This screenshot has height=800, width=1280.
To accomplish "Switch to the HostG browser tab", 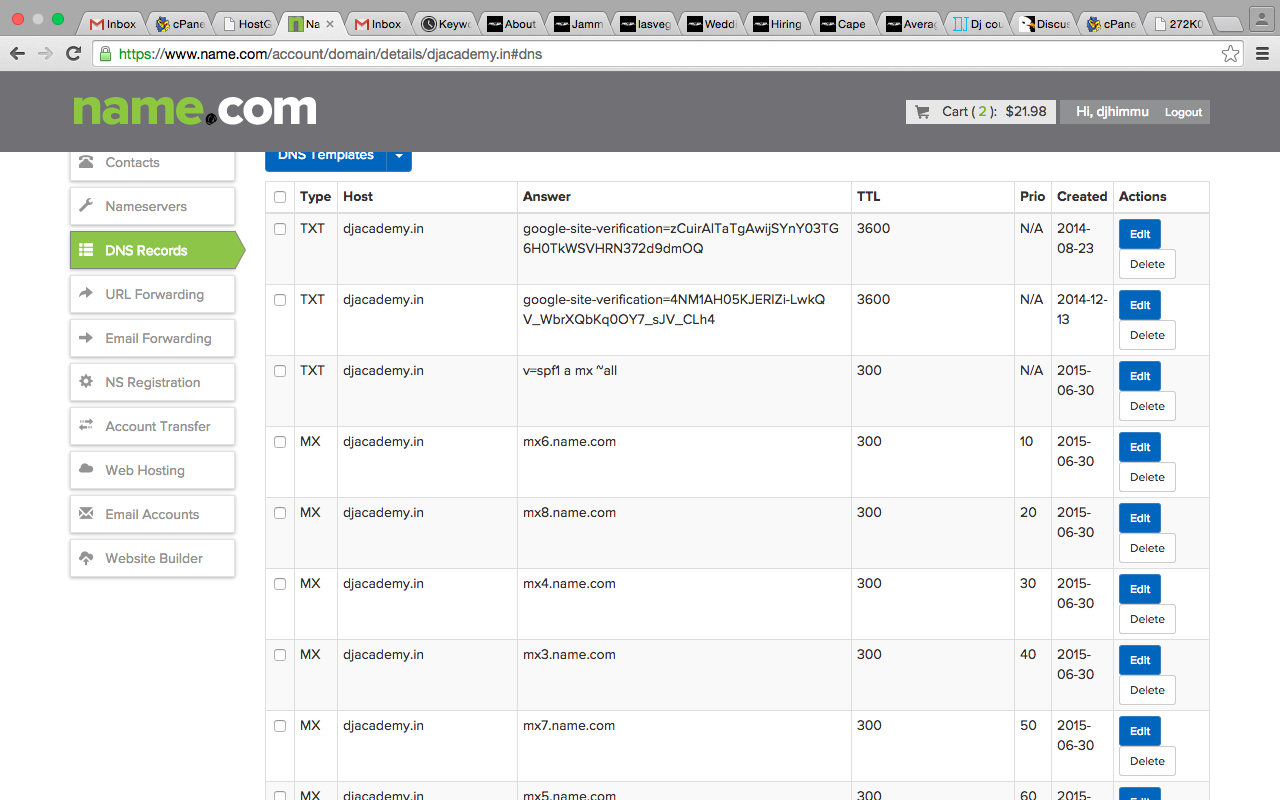I will (246, 23).
